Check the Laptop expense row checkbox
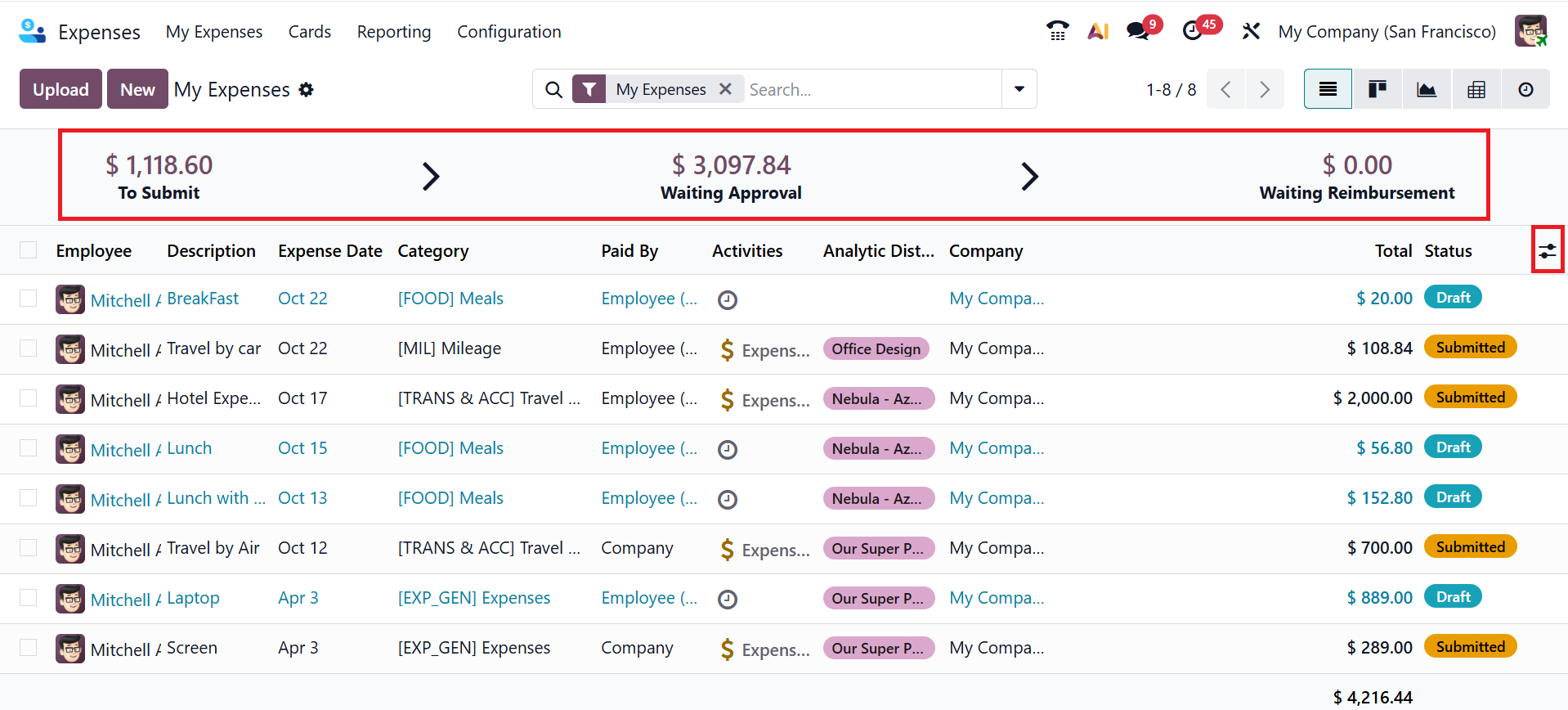Image resolution: width=1568 pixels, height=710 pixels. [x=29, y=598]
